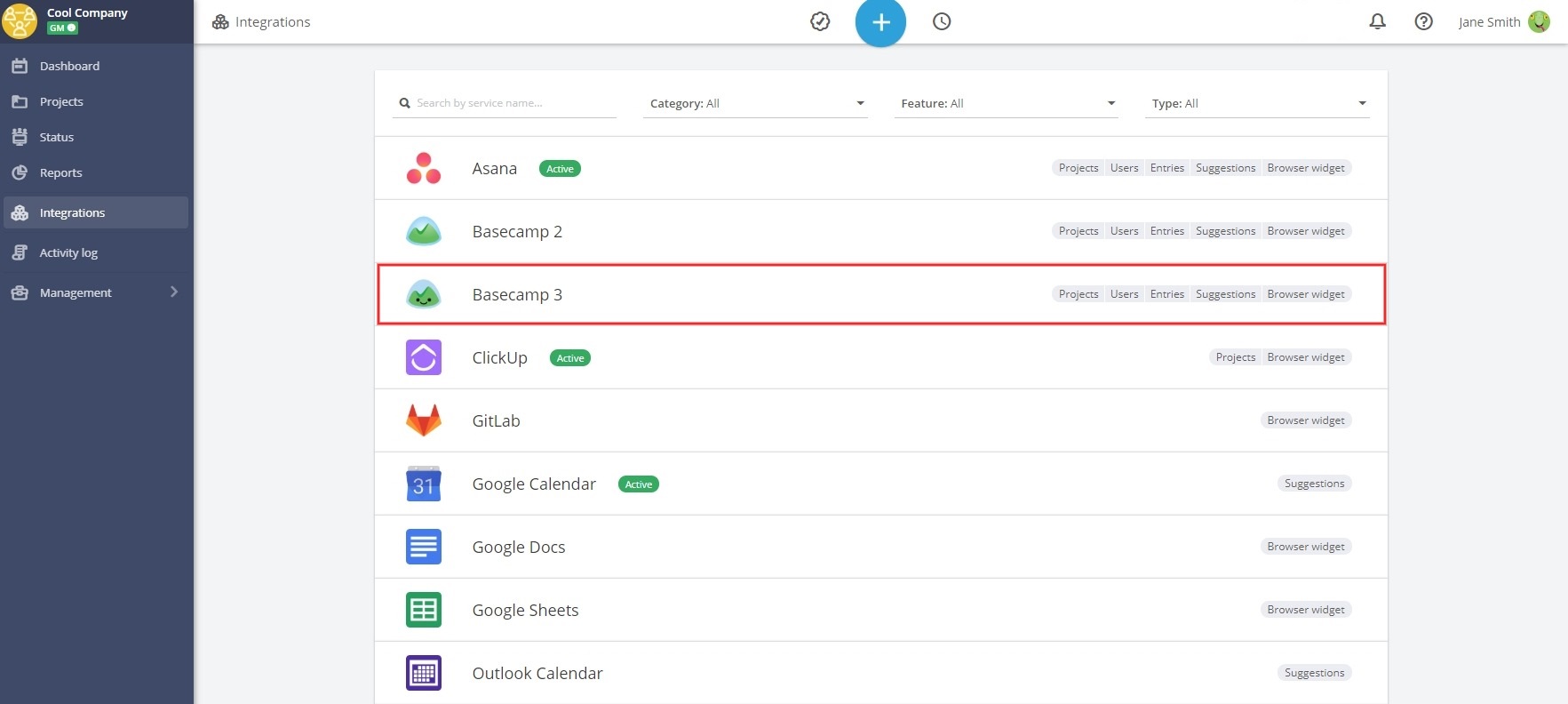Click the Jane Smith user name
Screen dimensions: 1568x704
tap(1489, 22)
